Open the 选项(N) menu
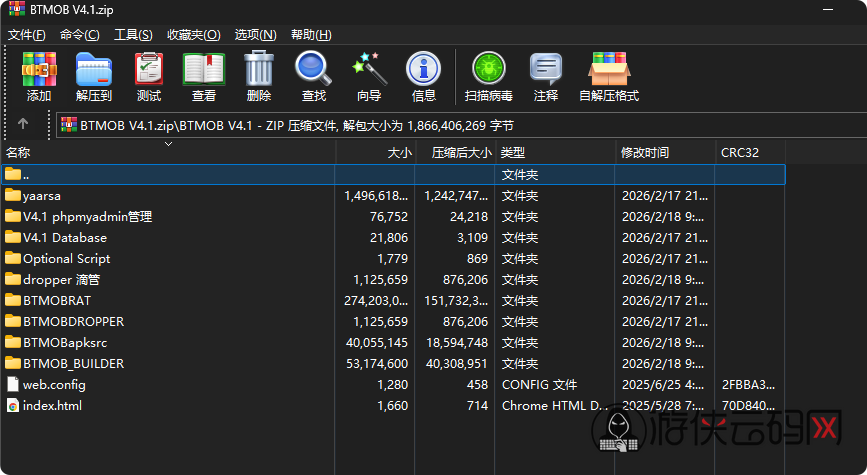Viewport: 867px width, 475px height. point(255,34)
